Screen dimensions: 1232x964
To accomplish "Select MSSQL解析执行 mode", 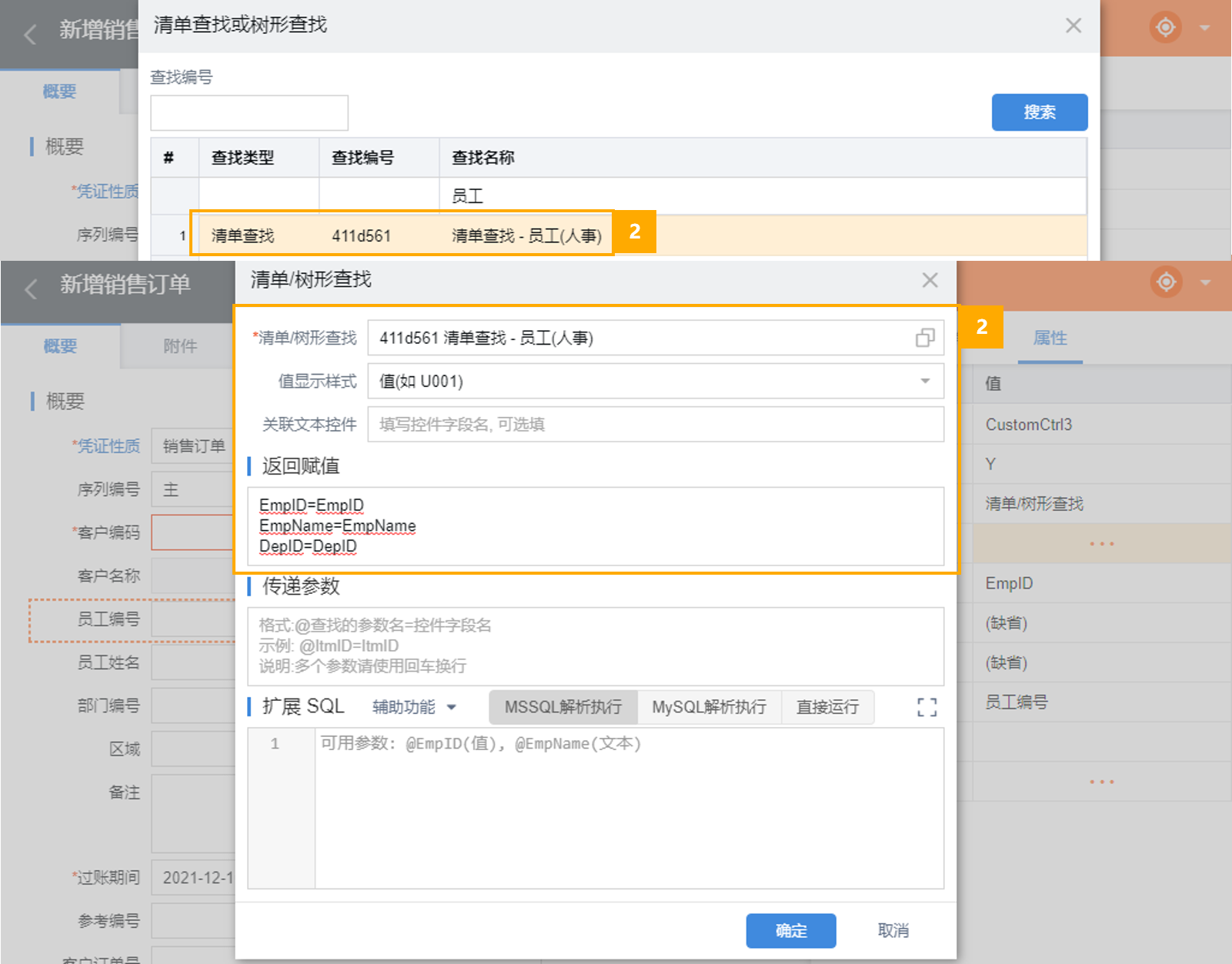I will pyautogui.click(x=563, y=707).
